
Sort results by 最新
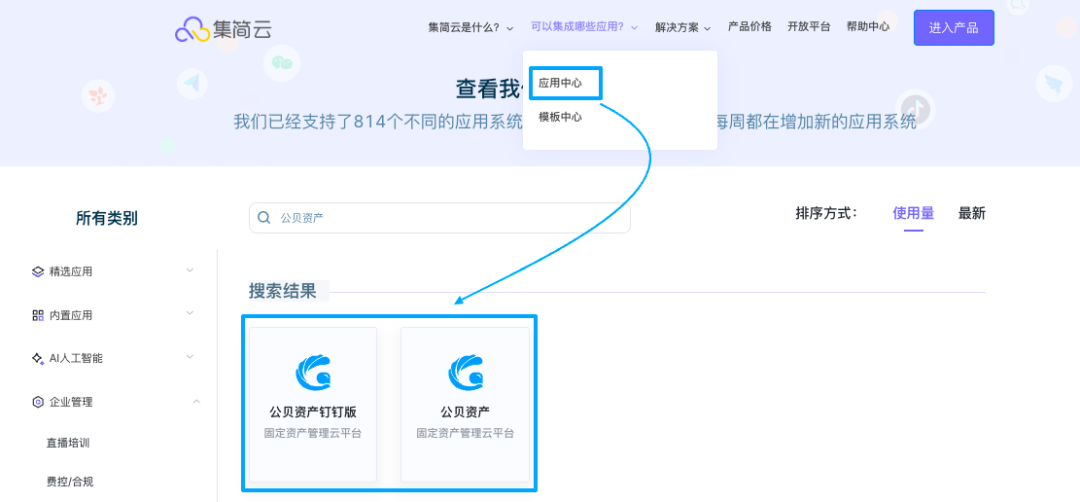tap(972, 213)
